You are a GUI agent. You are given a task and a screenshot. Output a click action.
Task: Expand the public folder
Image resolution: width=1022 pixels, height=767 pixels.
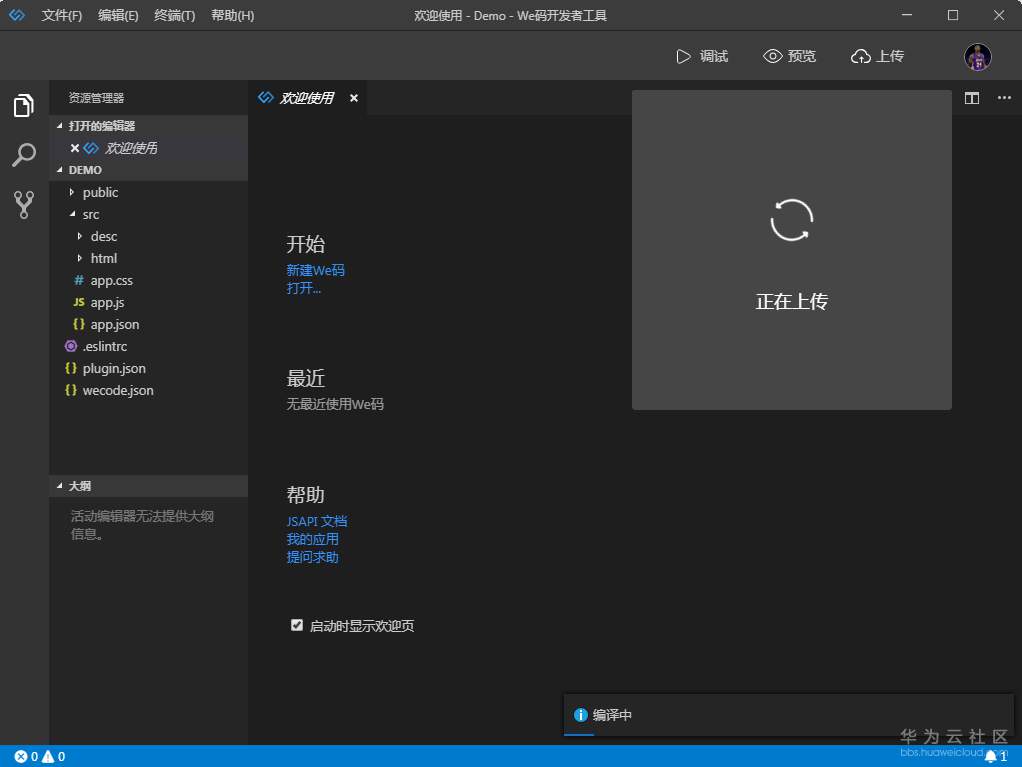72,192
